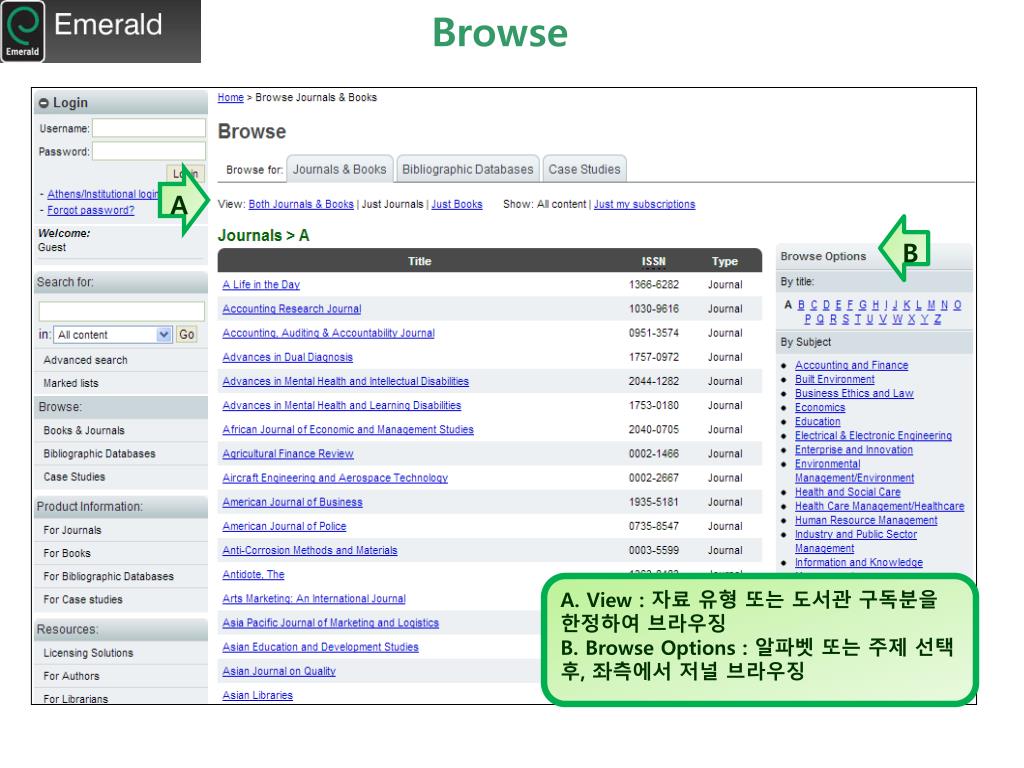
Task: Browse subject Accounting and Finance
Action: pyautogui.click(x=852, y=366)
